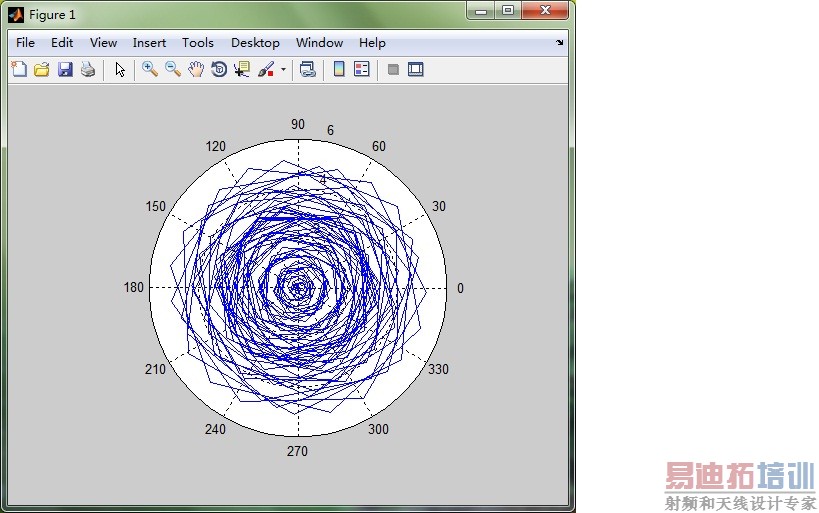Viewport: 819px width, 513px height.
Task: Select the Brush data tool icon
Action: tap(266, 69)
